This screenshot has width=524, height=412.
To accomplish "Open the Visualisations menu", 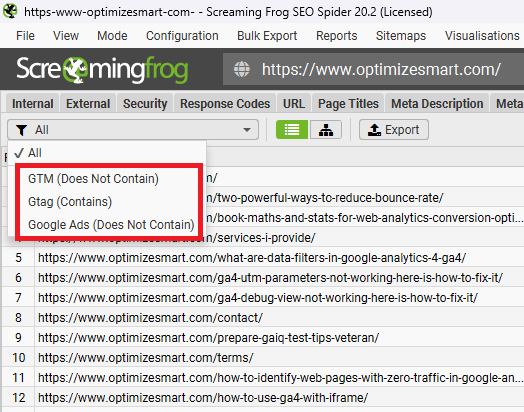I will pyautogui.click(x=482, y=36).
